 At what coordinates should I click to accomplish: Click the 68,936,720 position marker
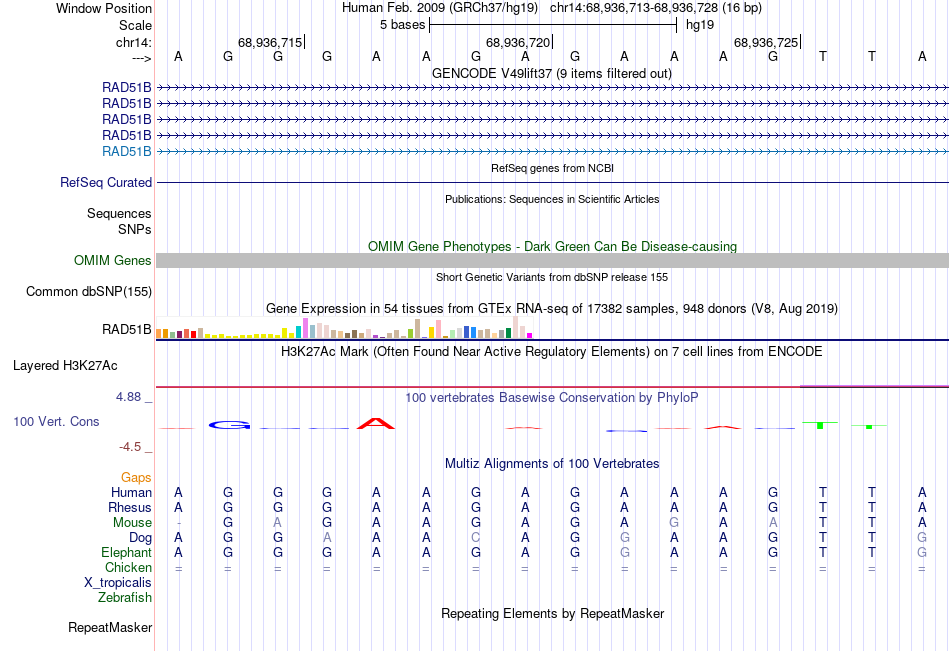tap(519, 42)
